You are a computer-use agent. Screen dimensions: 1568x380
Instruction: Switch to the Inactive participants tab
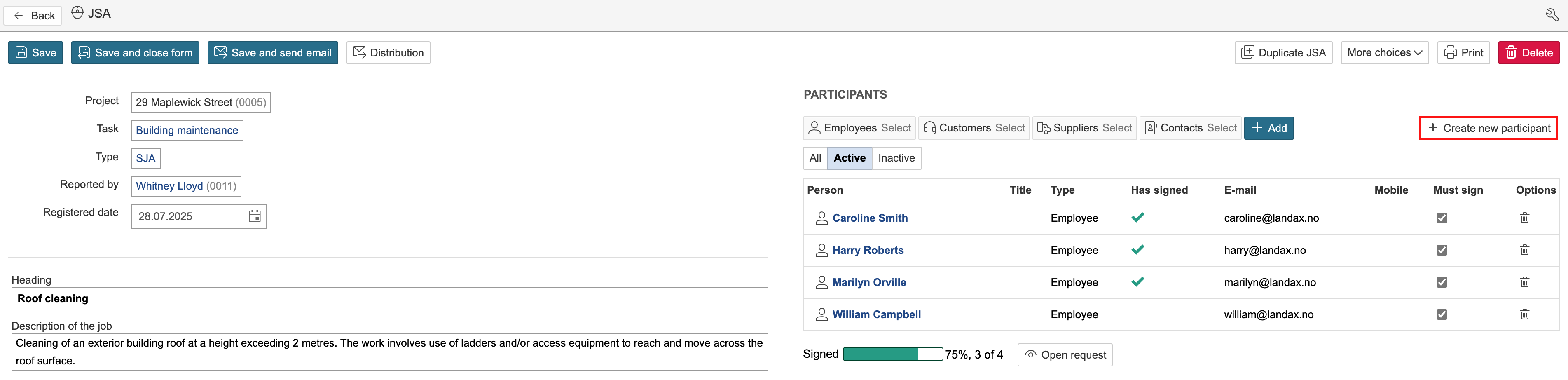point(896,158)
